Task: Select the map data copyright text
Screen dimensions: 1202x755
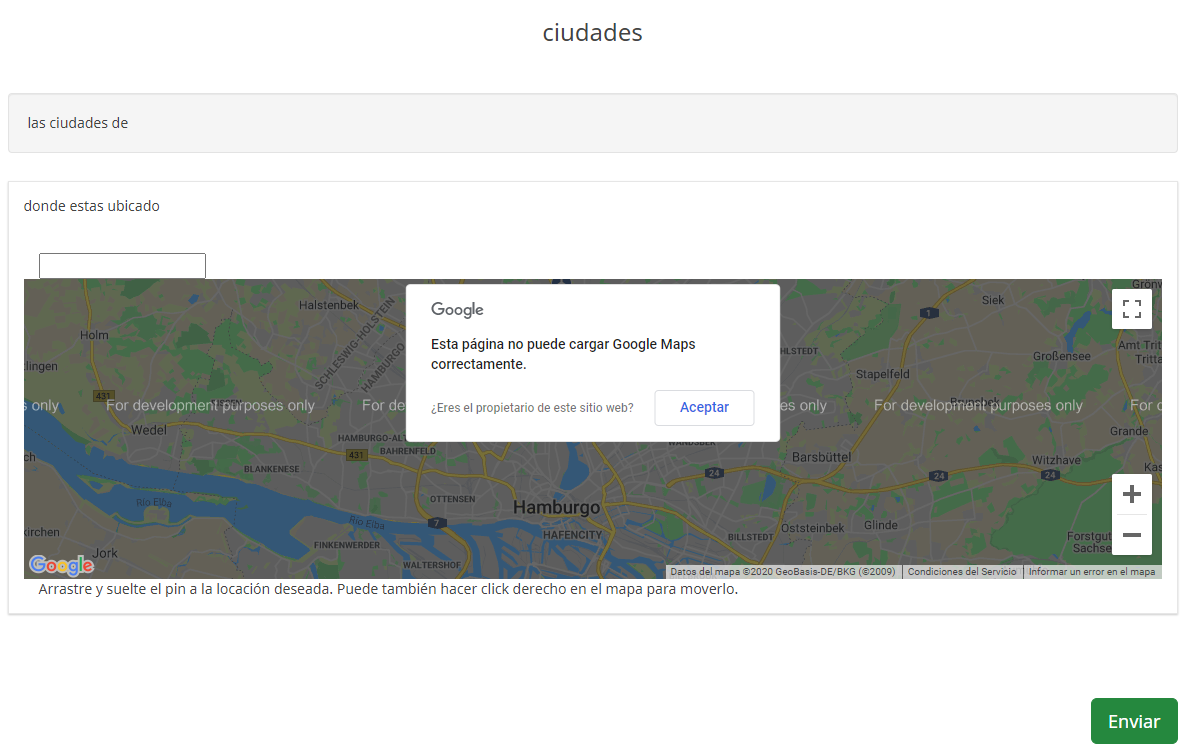Action: tap(783, 572)
